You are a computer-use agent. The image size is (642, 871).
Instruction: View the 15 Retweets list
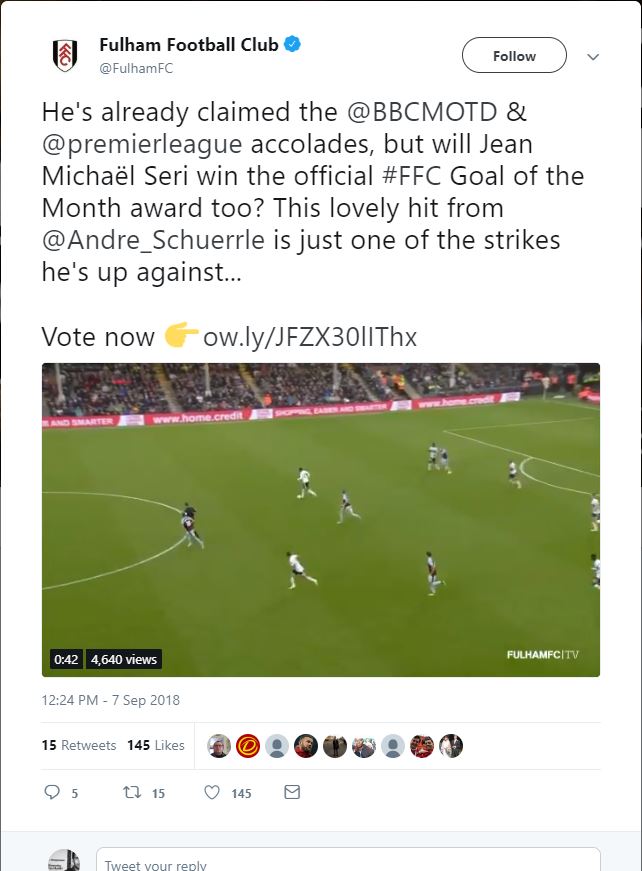79,745
